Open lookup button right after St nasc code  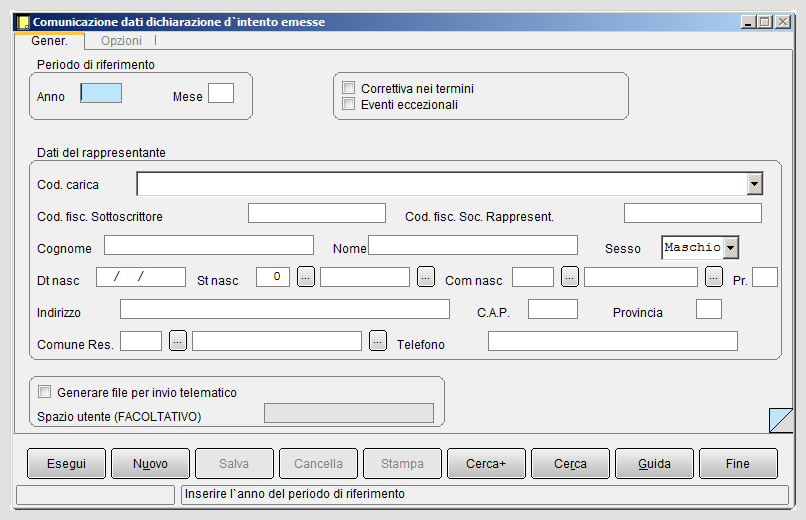tap(306, 277)
